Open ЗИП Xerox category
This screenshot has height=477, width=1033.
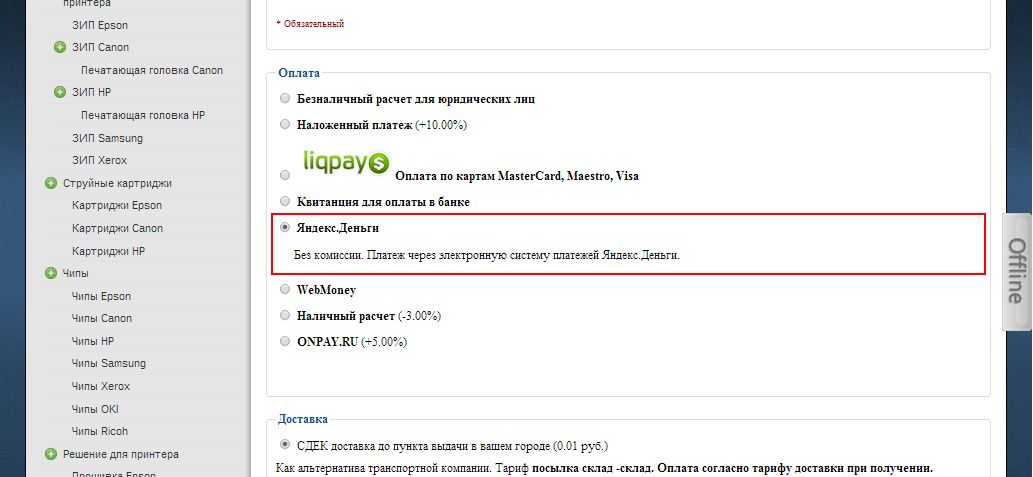[100, 161]
